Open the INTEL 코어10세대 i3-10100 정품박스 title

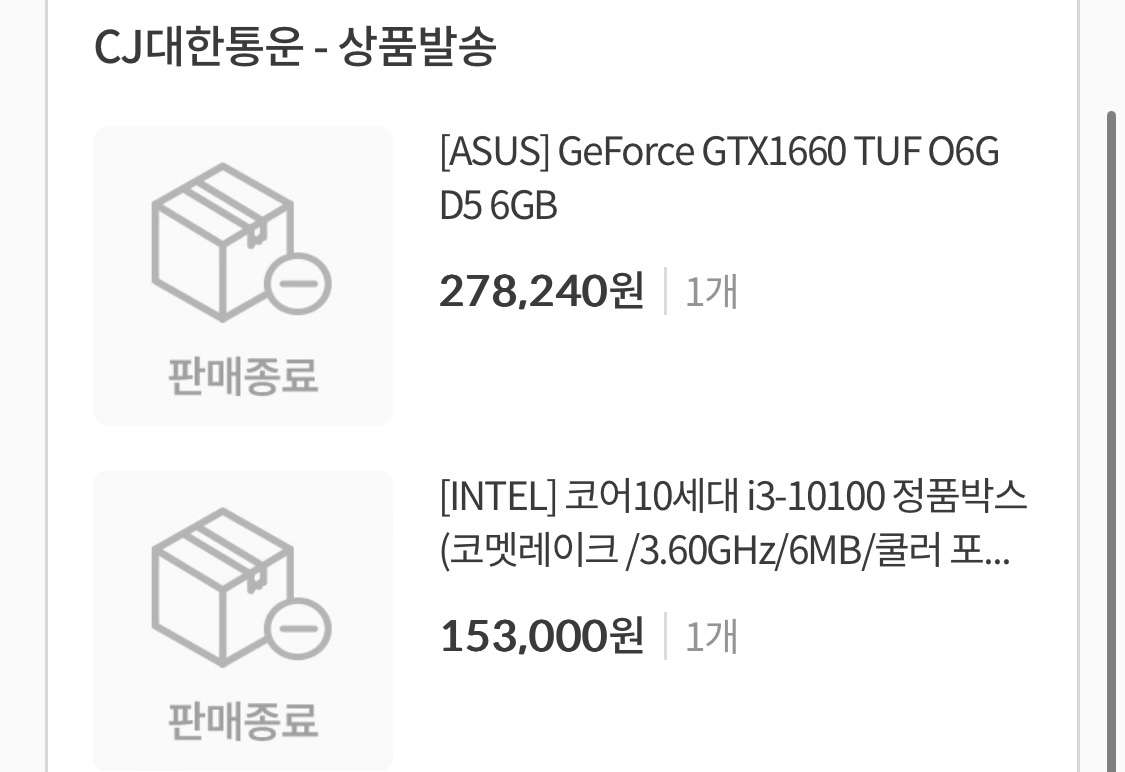point(733,496)
